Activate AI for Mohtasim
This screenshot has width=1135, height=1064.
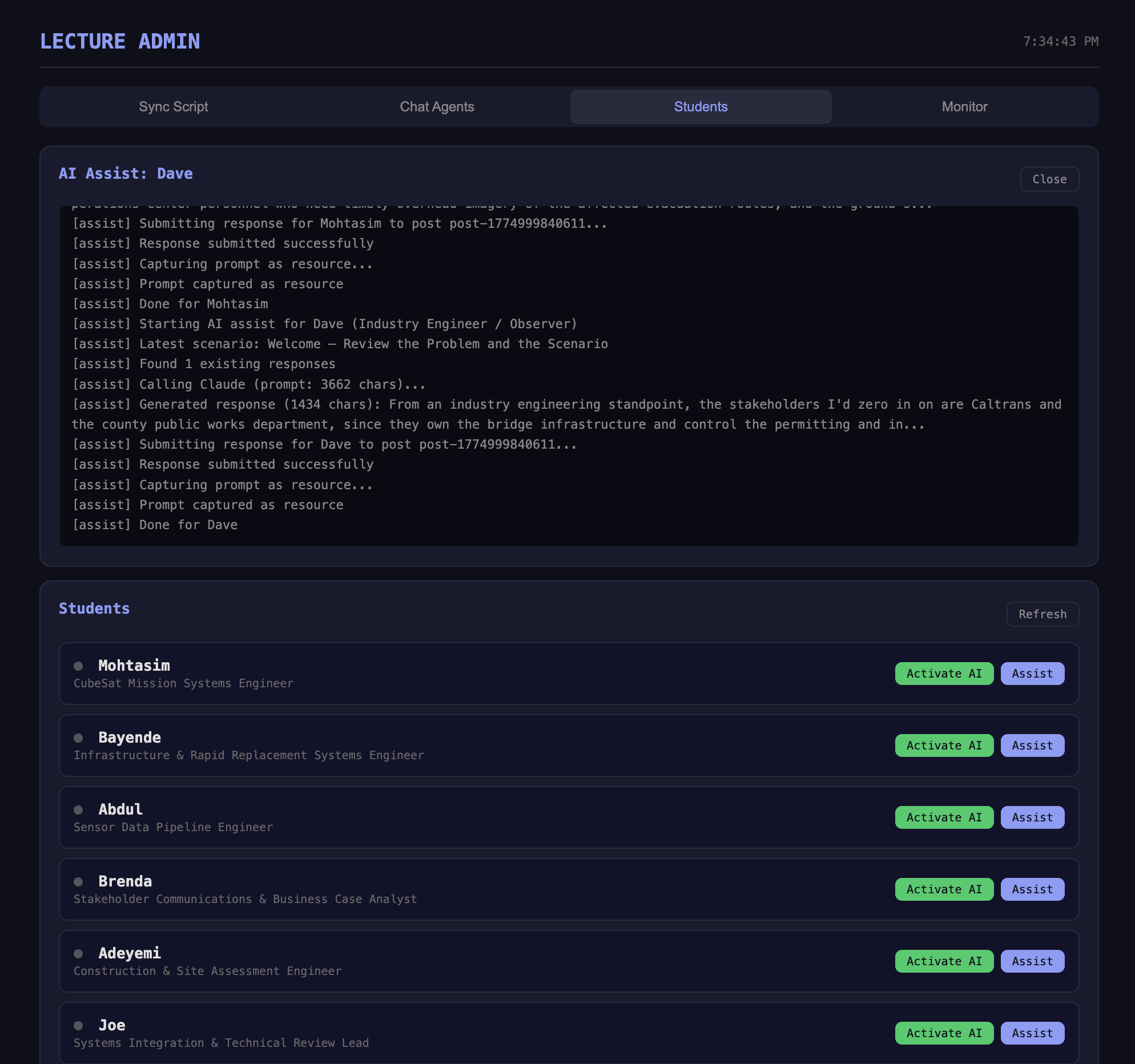pyautogui.click(x=944, y=674)
